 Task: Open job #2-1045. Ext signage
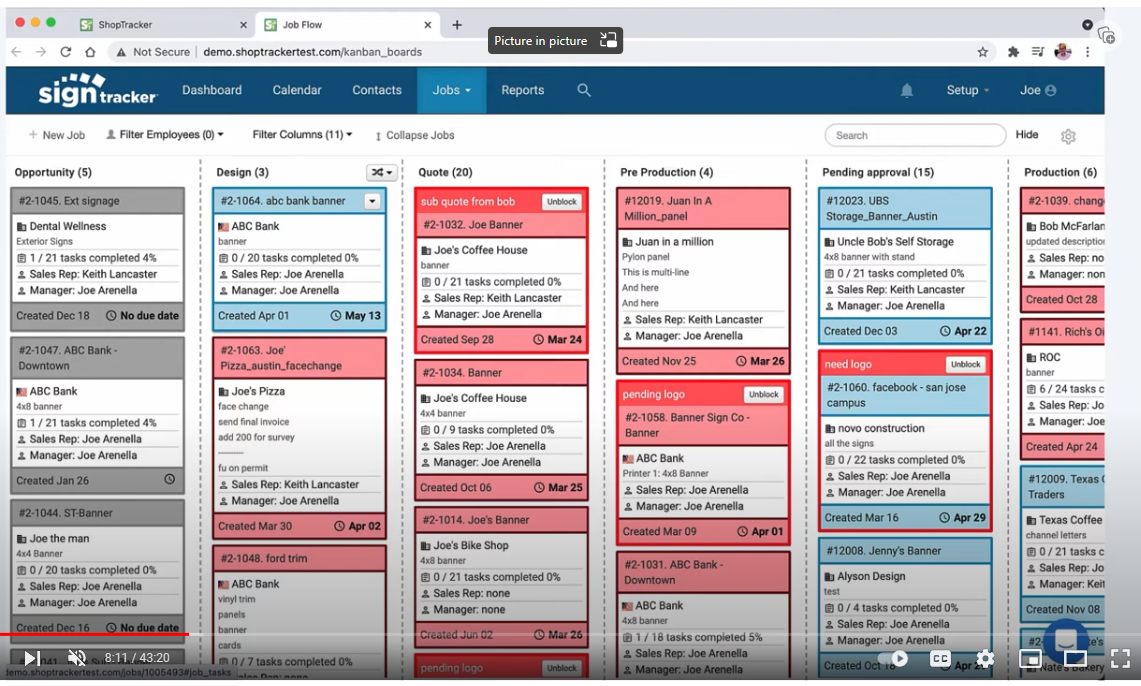tap(69, 201)
